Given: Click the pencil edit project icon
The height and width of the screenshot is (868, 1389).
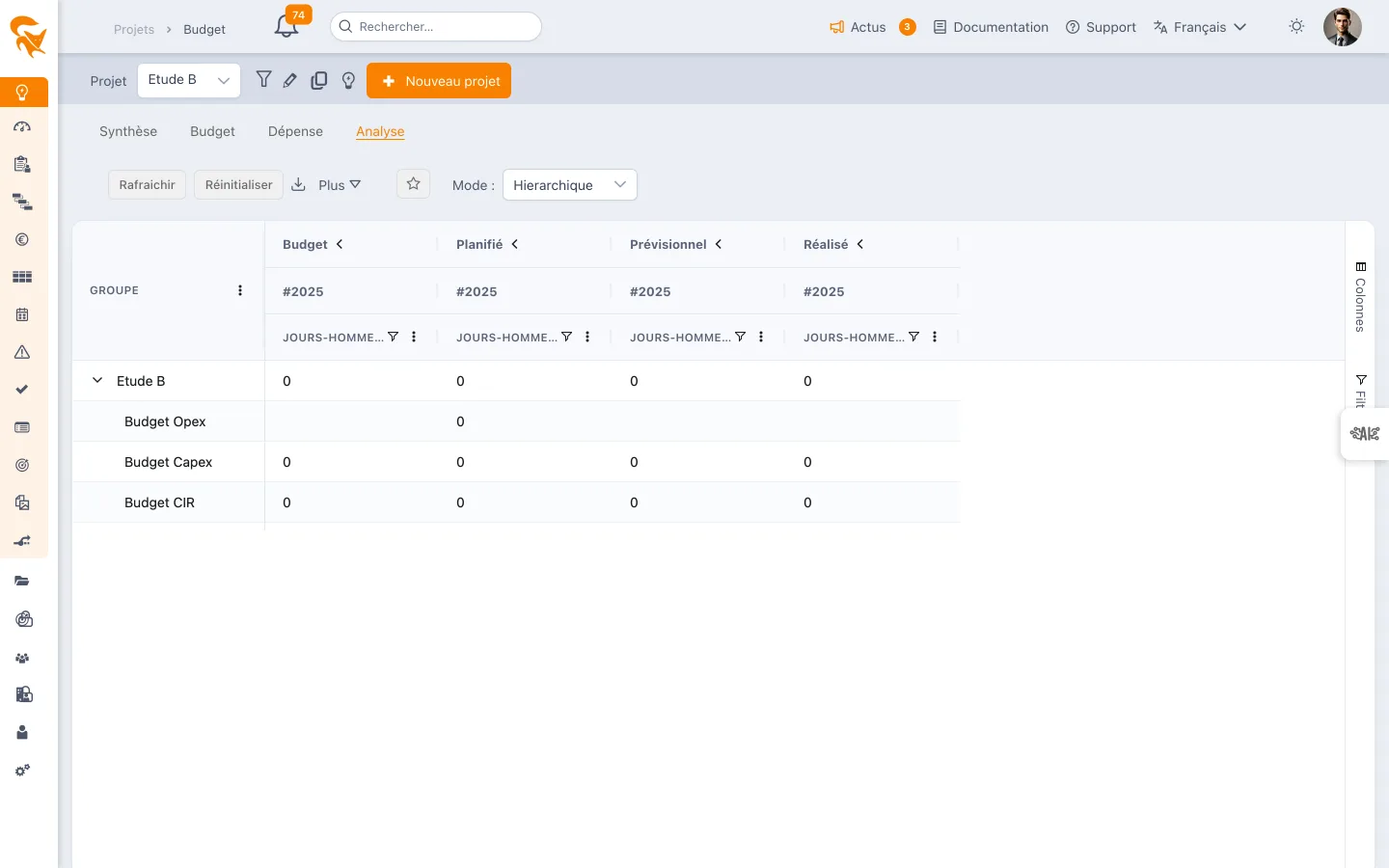Looking at the screenshot, I should (290, 81).
